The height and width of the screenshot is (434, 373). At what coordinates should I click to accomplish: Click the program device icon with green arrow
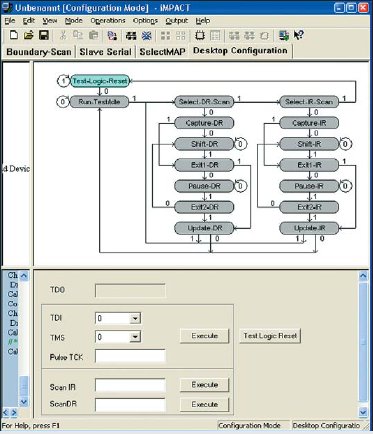[284, 36]
